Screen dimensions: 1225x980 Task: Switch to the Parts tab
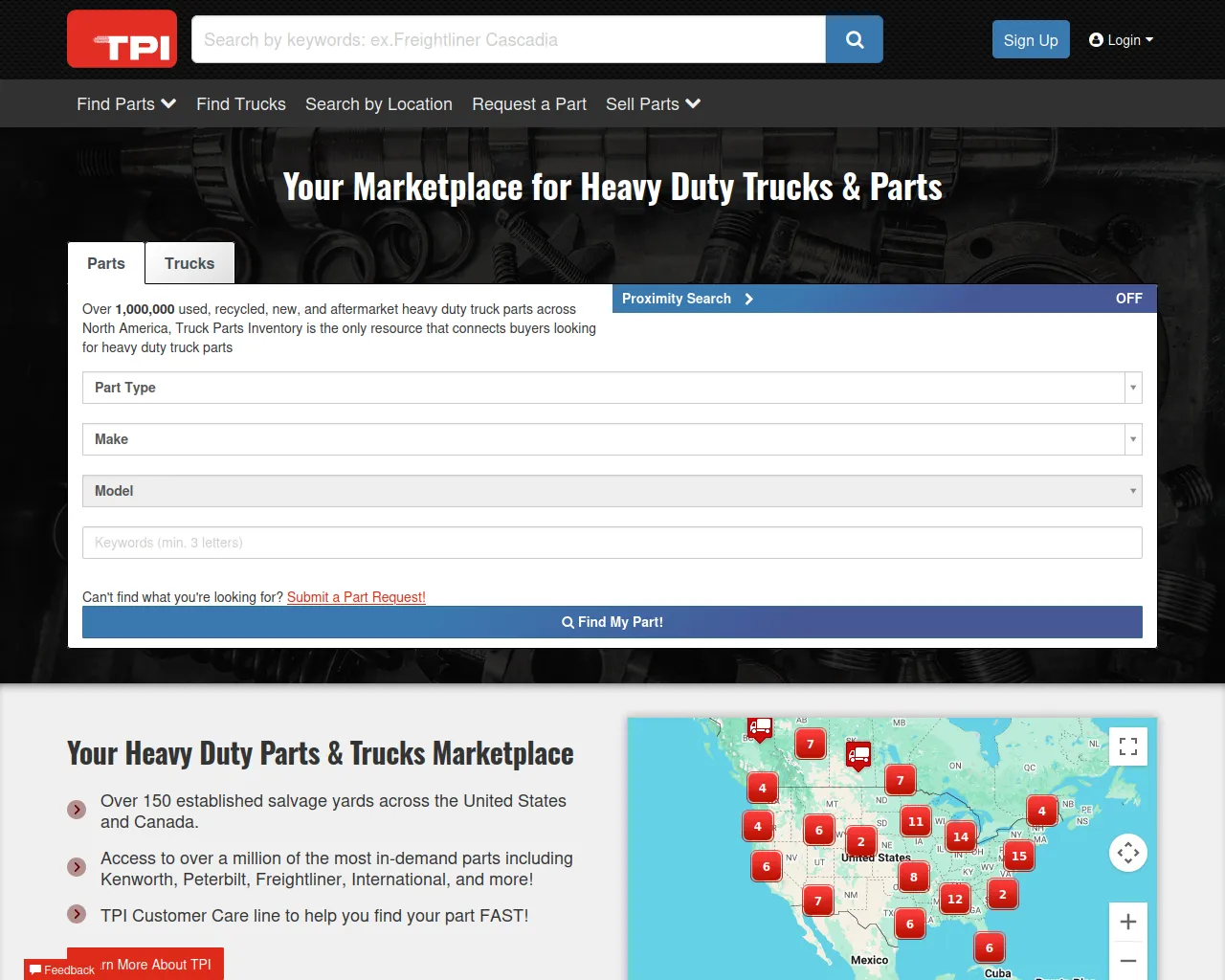(x=106, y=263)
